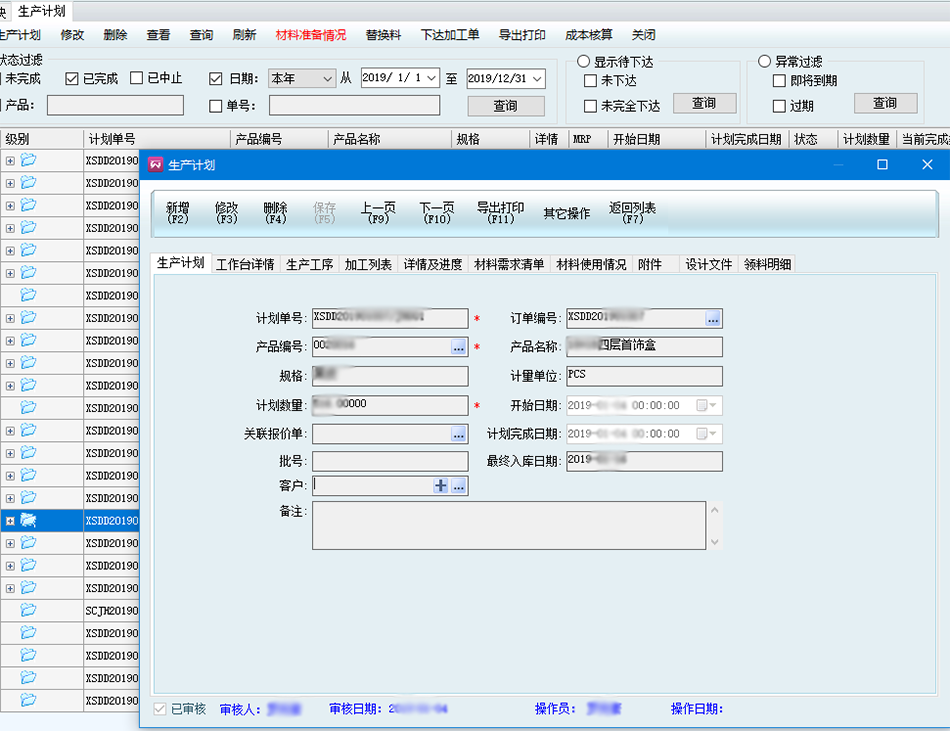The width and height of the screenshot is (950, 731).
Task: Toggle the 已中止 checkbox
Action: (x=136, y=78)
